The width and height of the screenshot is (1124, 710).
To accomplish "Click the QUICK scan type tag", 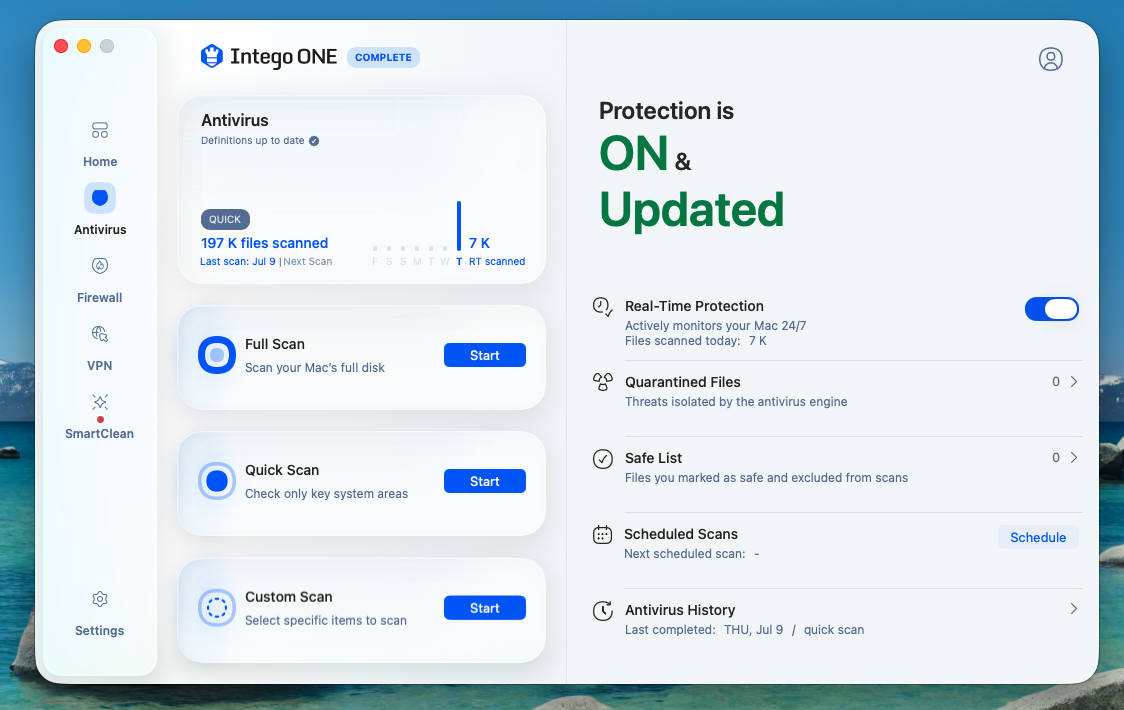I will pos(225,219).
